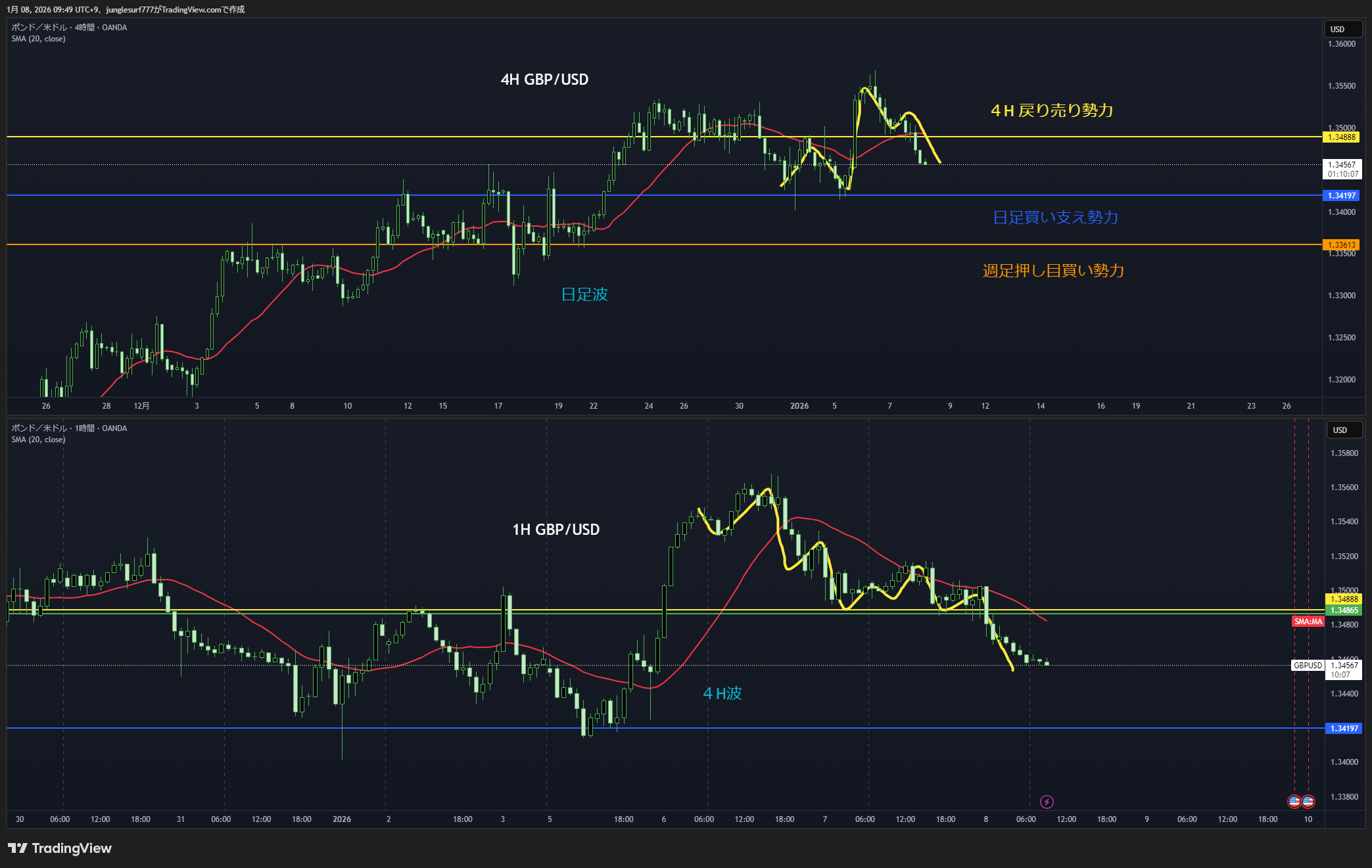Select the '日足買い支え勢力' blue text annotation

coord(1055,217)
